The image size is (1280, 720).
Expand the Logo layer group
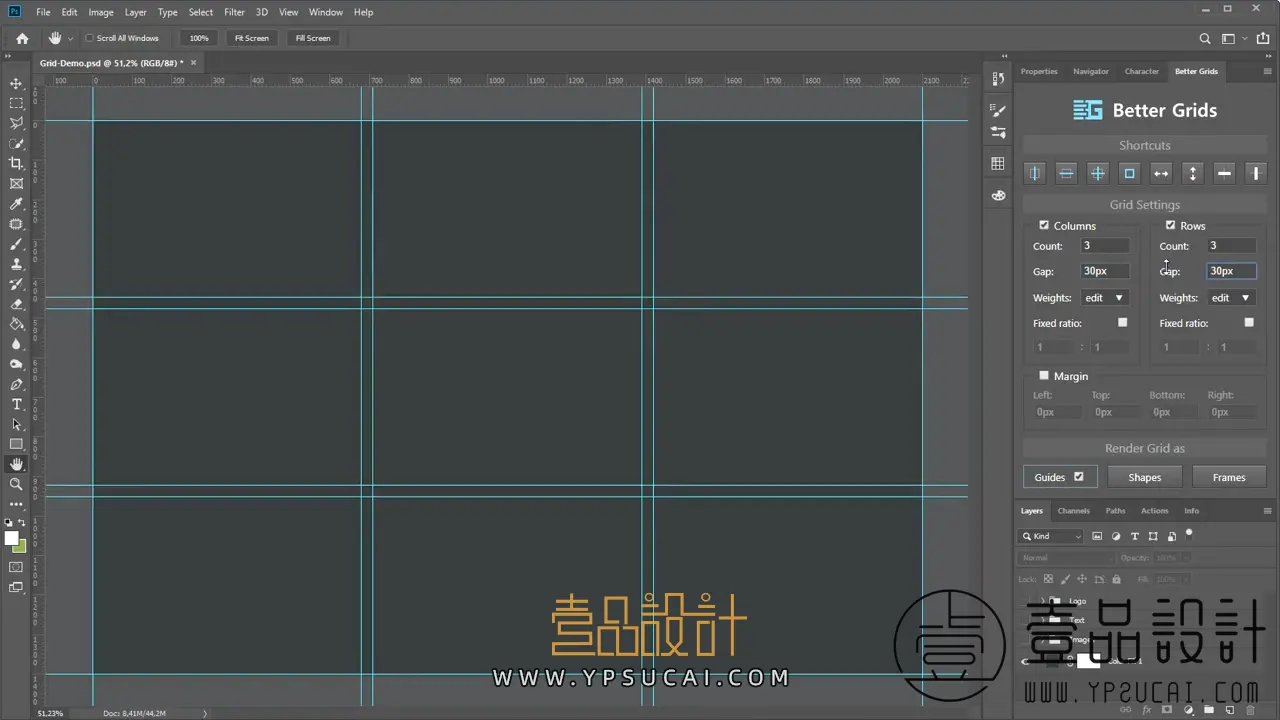[1042, 601]
